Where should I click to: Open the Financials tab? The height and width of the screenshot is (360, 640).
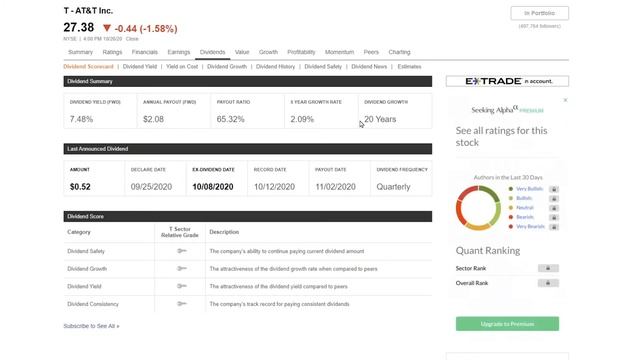click(x=144, y=52)
